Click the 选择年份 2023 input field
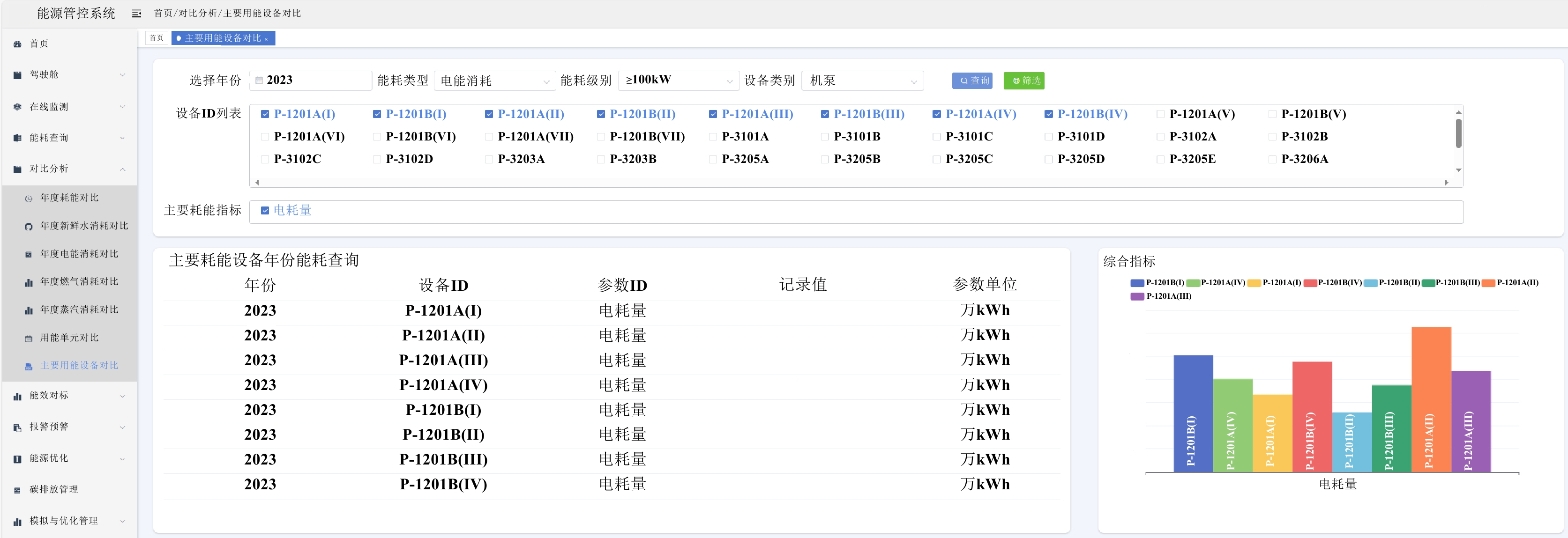 [310, 80]
